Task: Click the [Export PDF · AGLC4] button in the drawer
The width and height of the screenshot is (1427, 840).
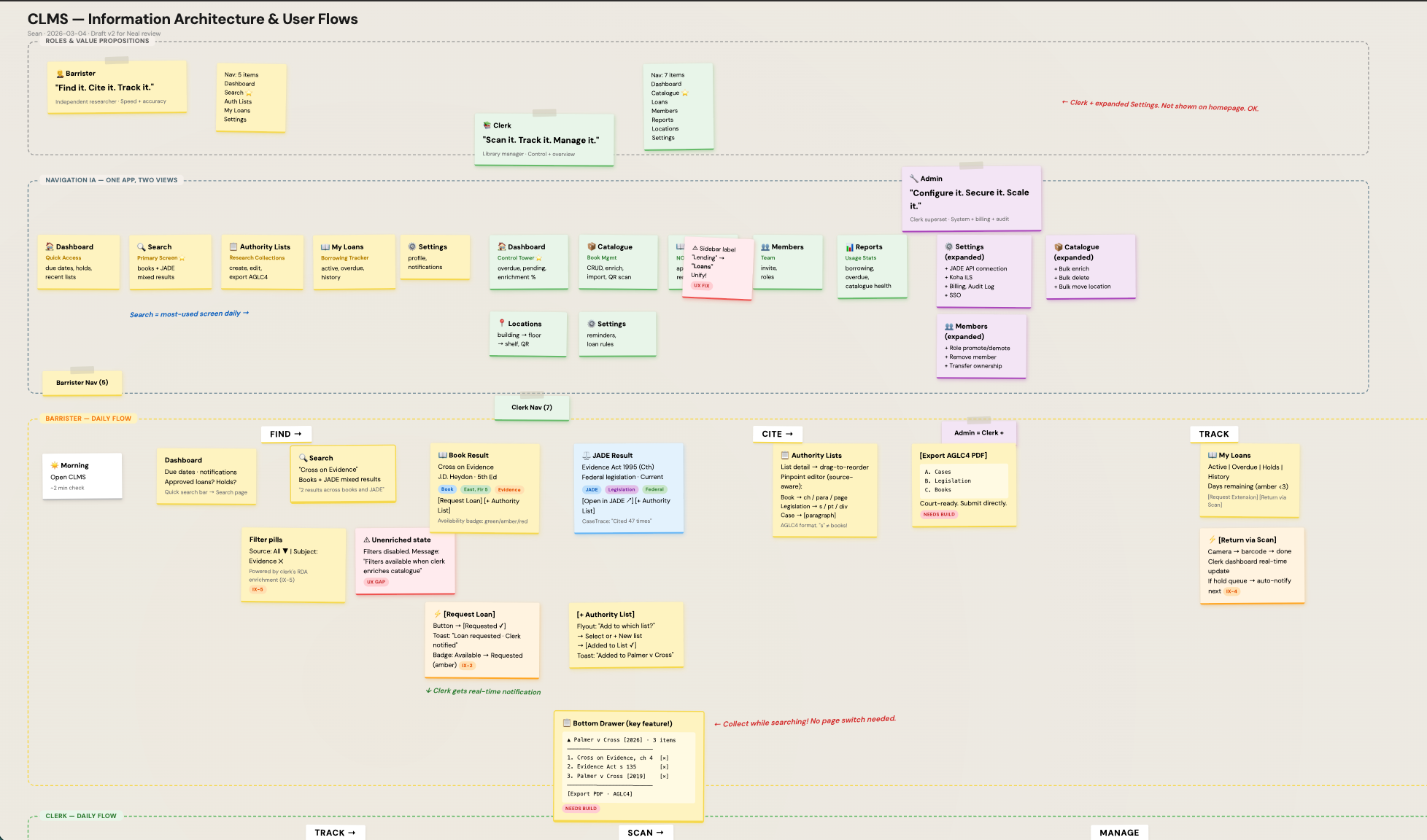Action: [598, 793]
